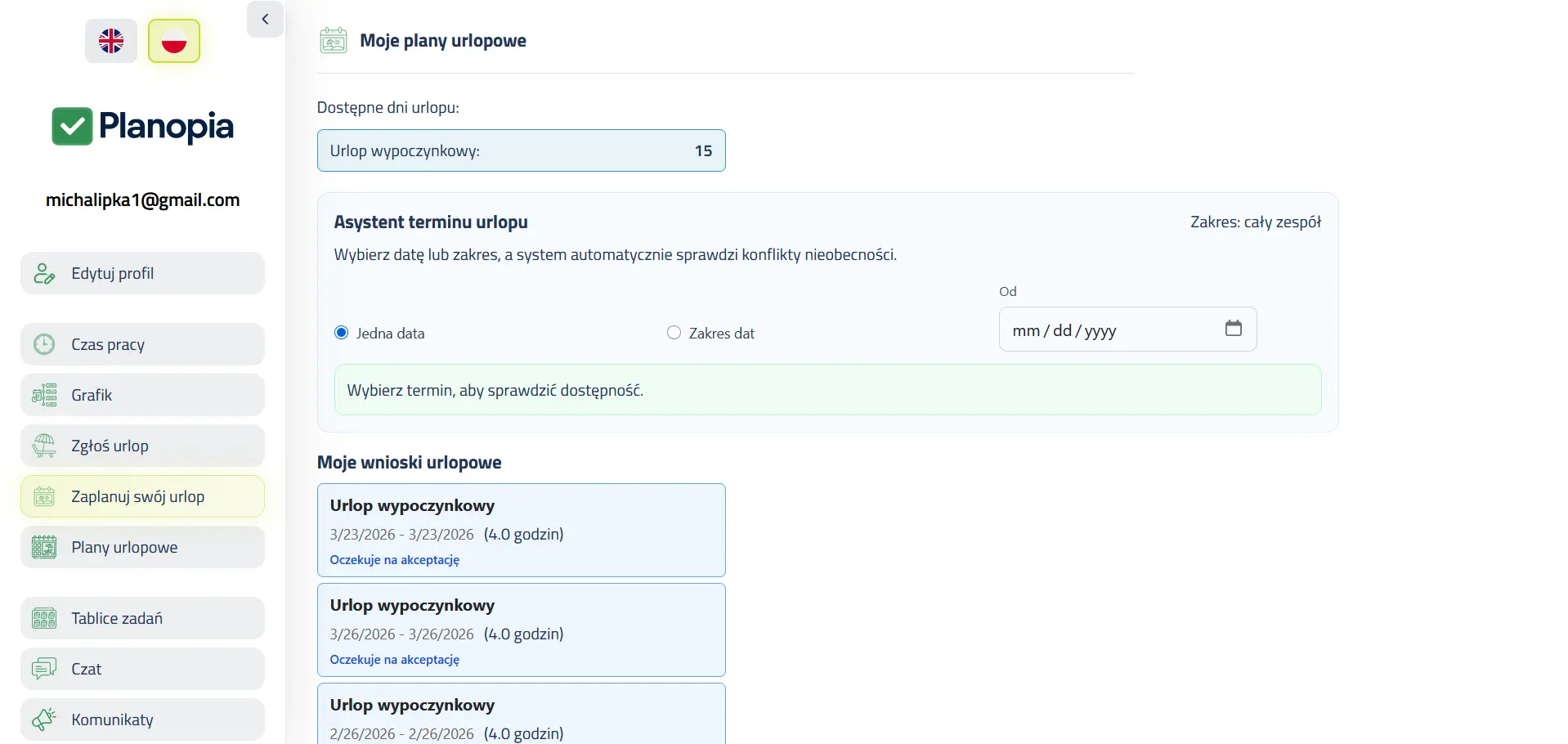
Task: Click the Planopia green checkmark logo
Action: [x=72, y=126]
